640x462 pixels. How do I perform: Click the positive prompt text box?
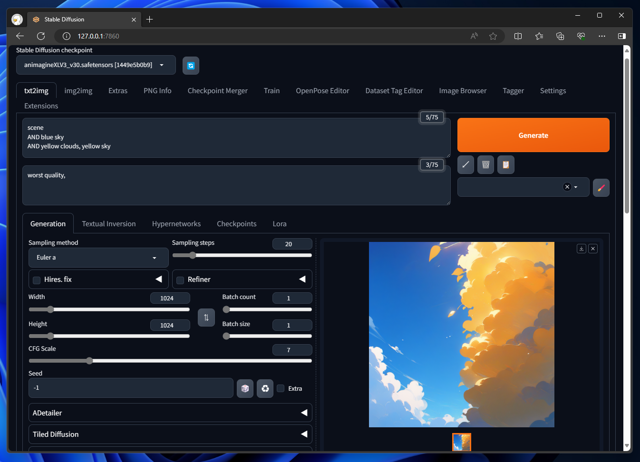236,138
